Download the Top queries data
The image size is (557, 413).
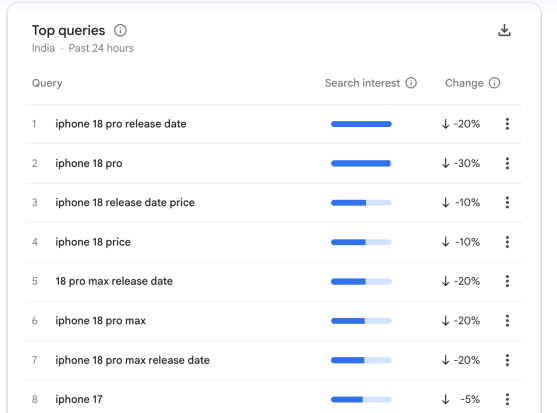[504, 31]
